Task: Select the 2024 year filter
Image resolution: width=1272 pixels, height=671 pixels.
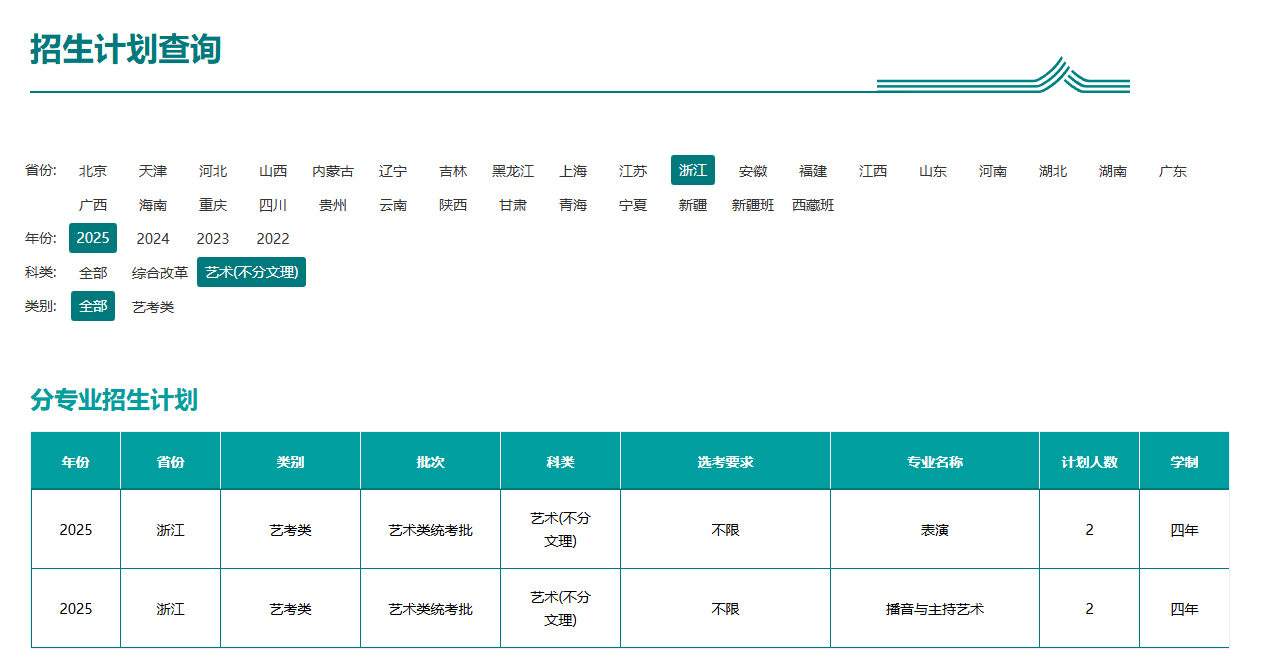Action: pyautogui.click(x=153, y=239)
